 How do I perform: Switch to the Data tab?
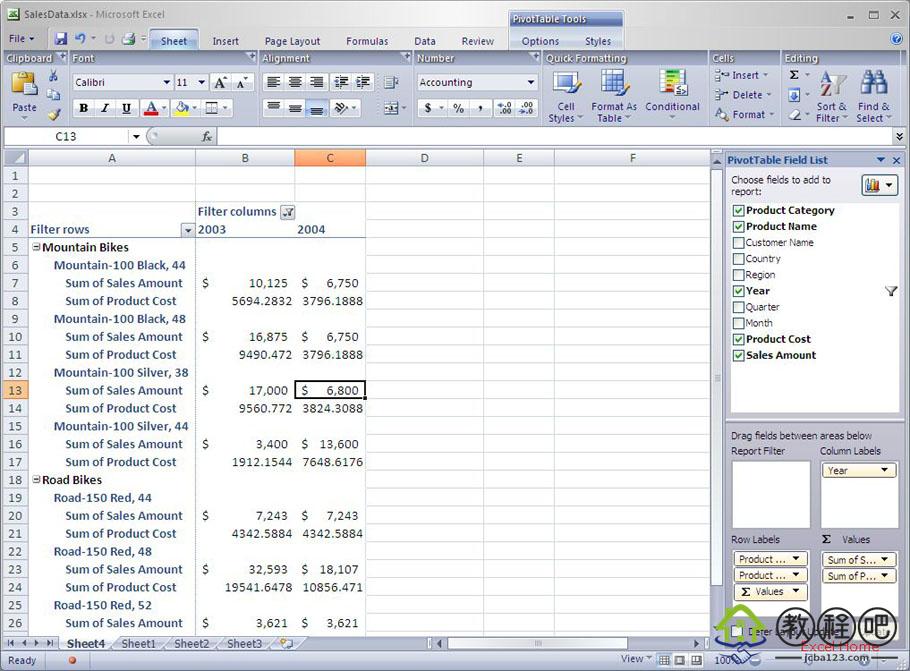(x=425, y=41)
